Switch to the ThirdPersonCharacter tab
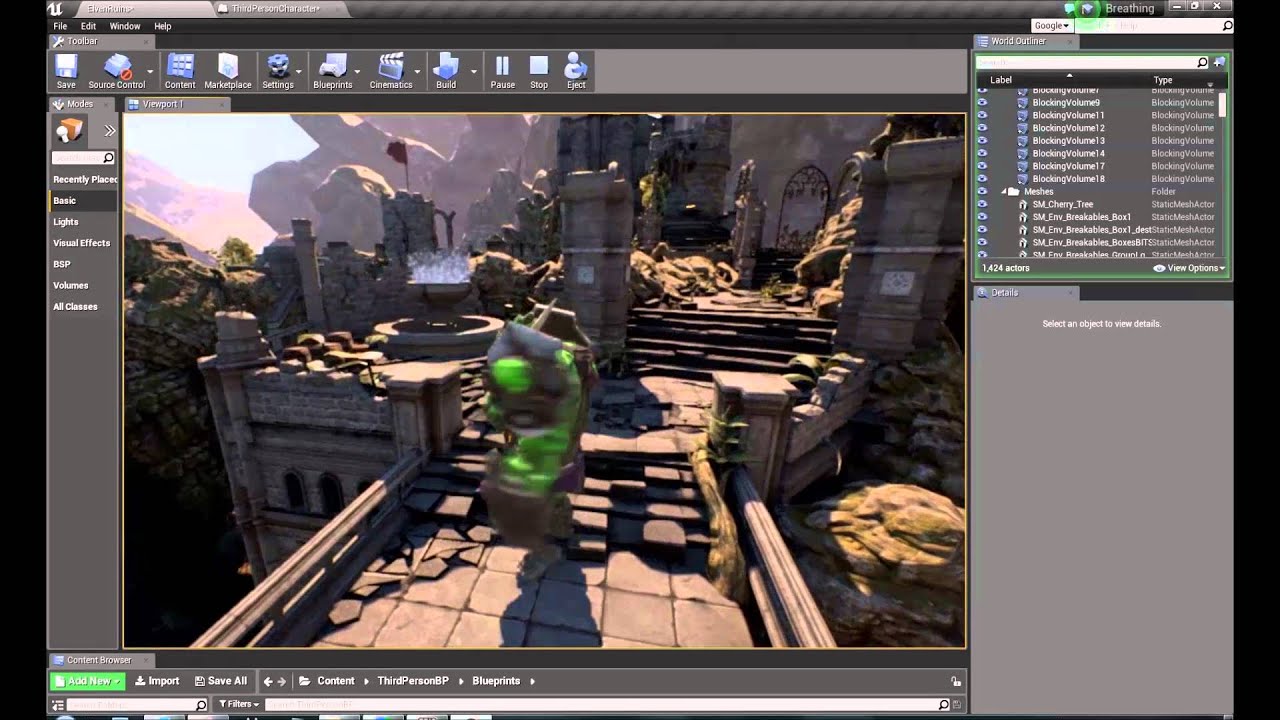 click(275, 8)
